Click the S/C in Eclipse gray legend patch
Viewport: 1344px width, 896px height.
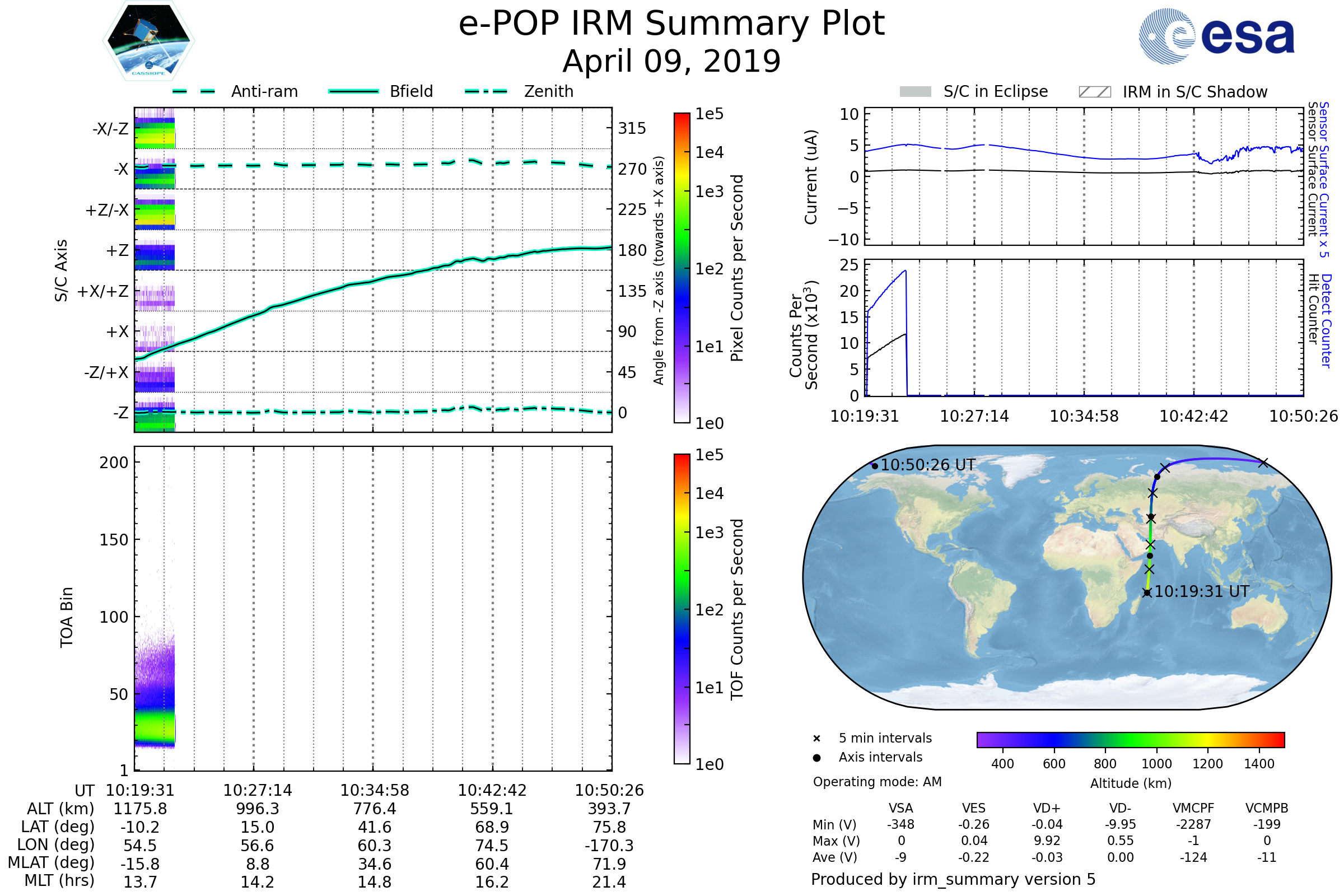[x=916, y=92]
